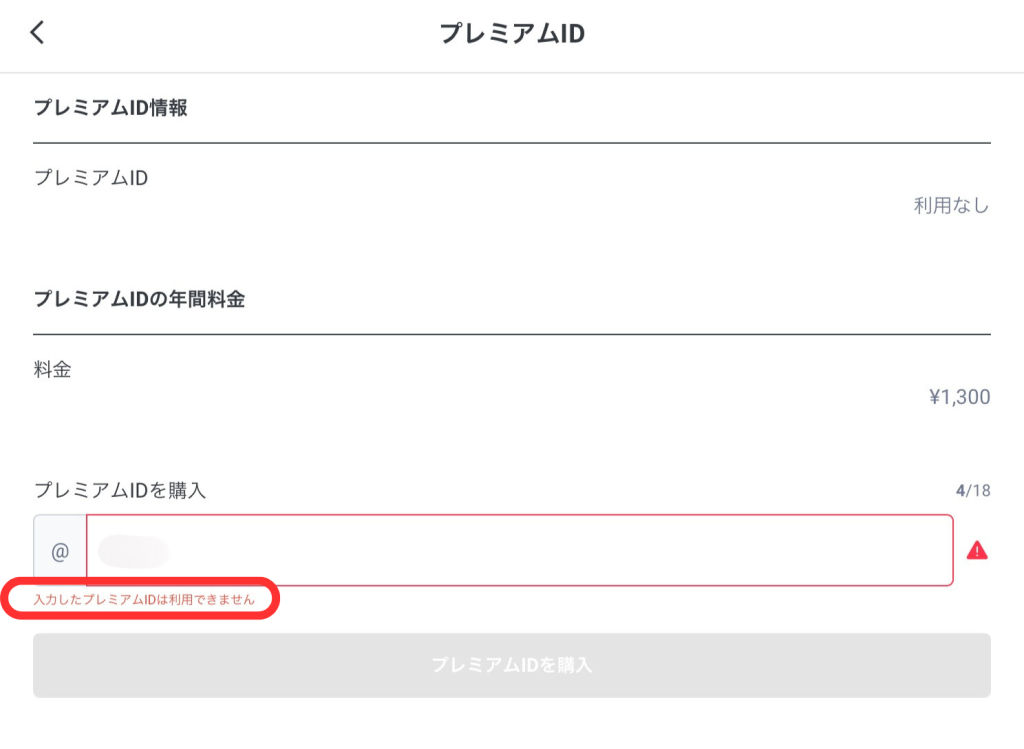Tap the error message 入力したプレミアムIDは利用できません

click(x=143, y=601)
